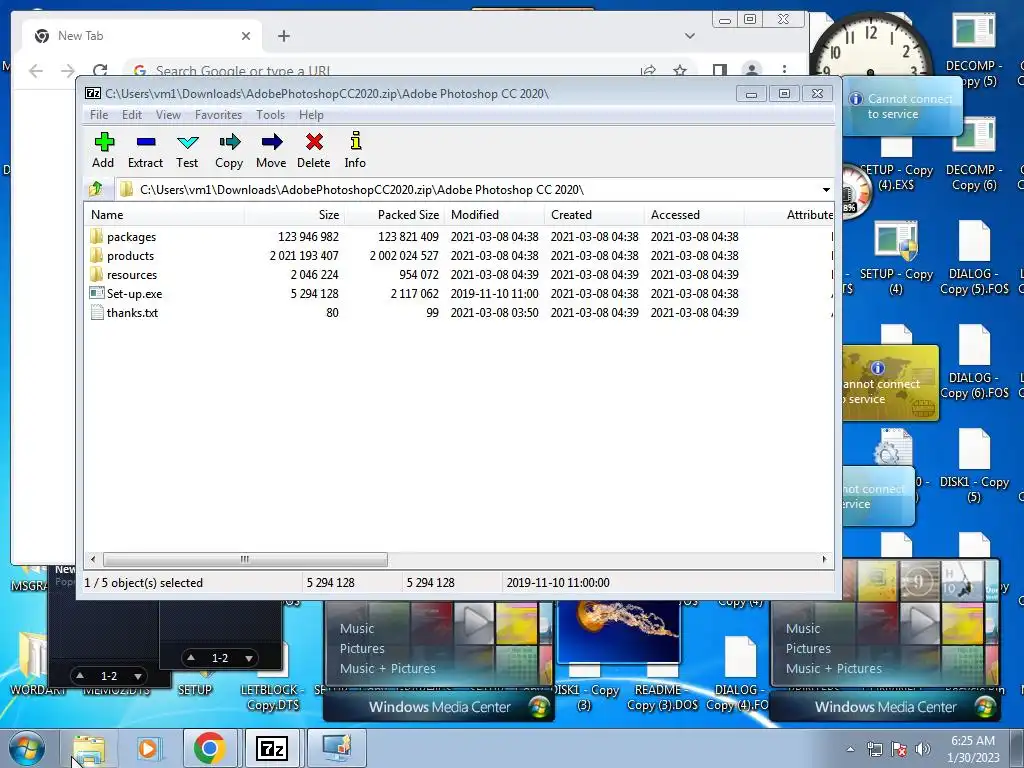This screenshot has height=768, width=1024.
Task: Switch to 7-Zip taskbar icon
Action: coord(272,748)
